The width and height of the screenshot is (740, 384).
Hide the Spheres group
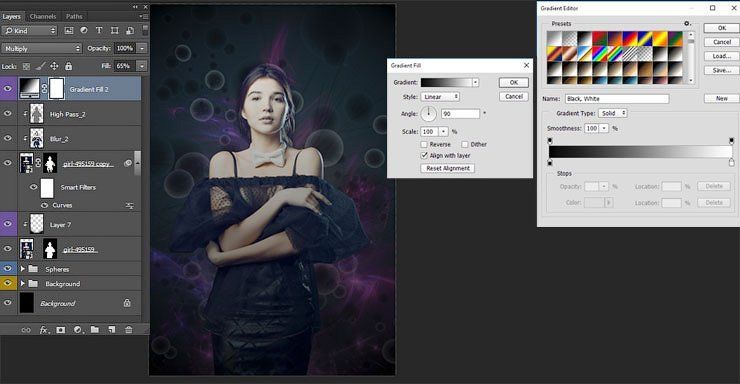(8, 268)
